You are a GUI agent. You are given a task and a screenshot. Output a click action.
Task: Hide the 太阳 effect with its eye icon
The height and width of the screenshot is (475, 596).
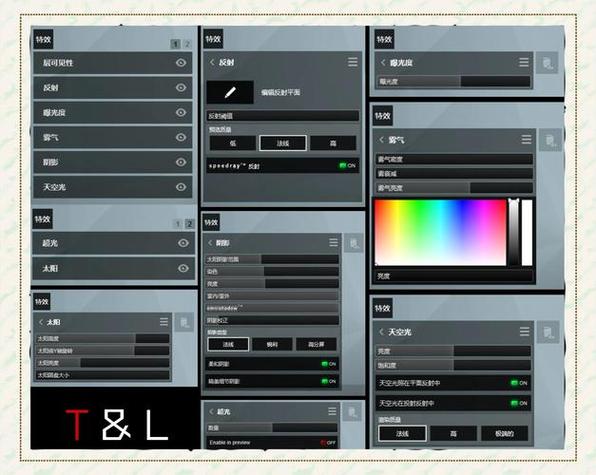click(183, 268)
